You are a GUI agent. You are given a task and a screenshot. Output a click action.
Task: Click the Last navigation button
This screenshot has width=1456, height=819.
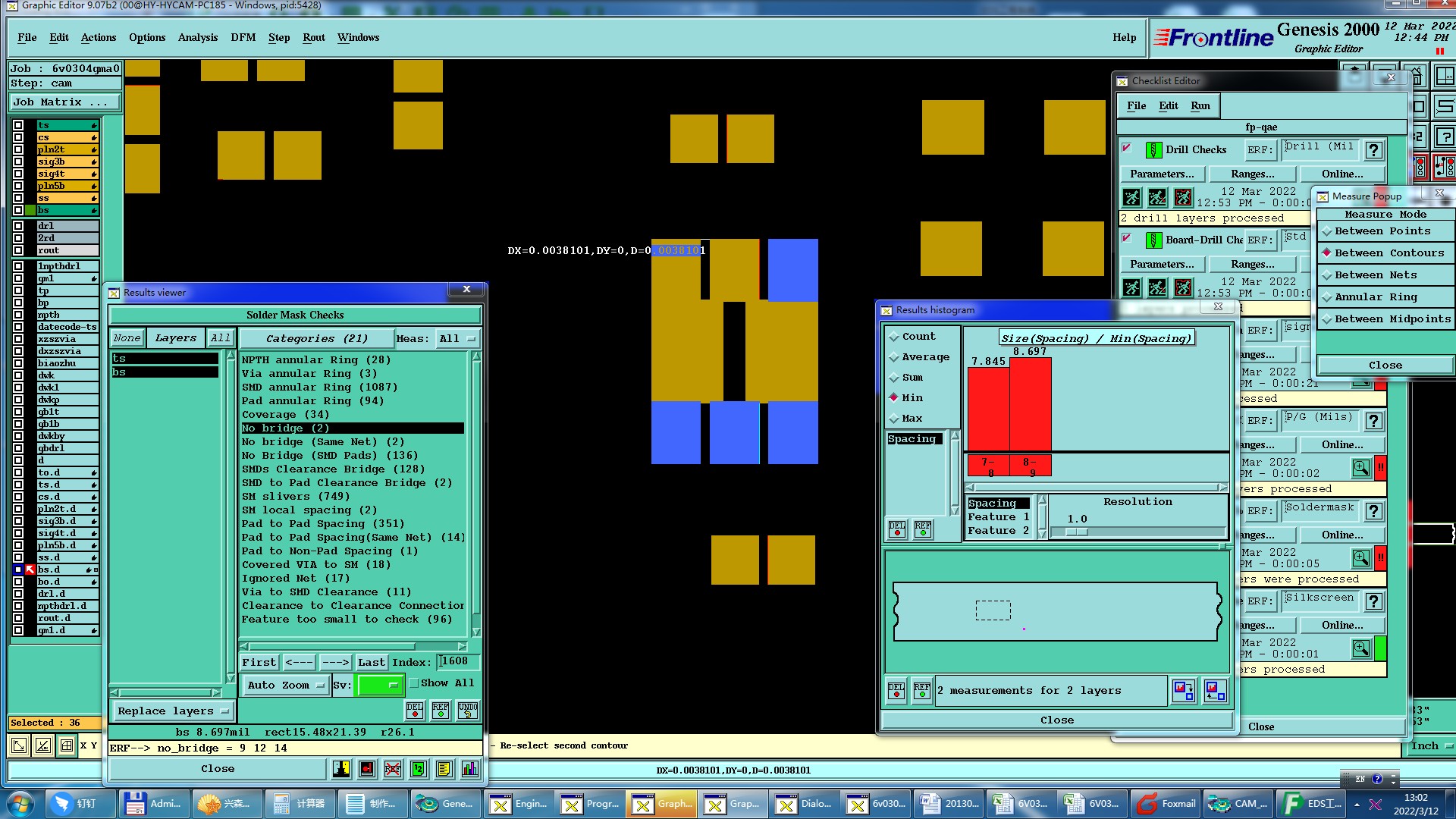371,663
